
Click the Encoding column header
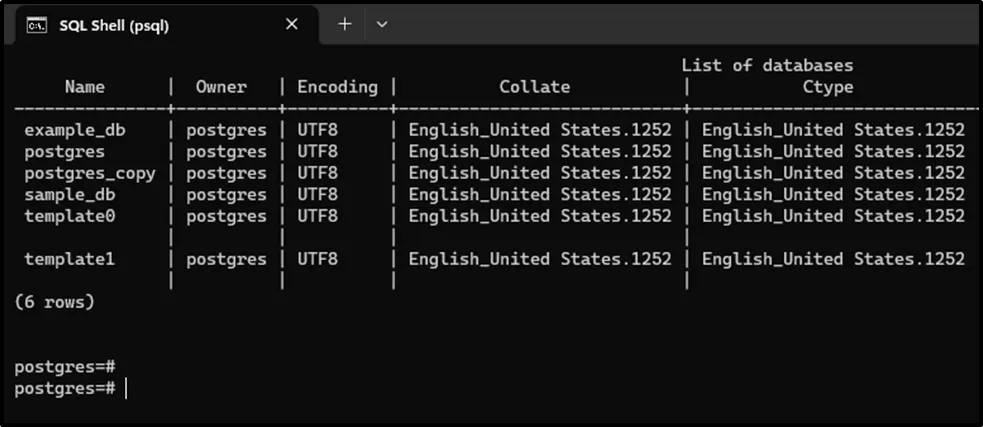(338, 87)
